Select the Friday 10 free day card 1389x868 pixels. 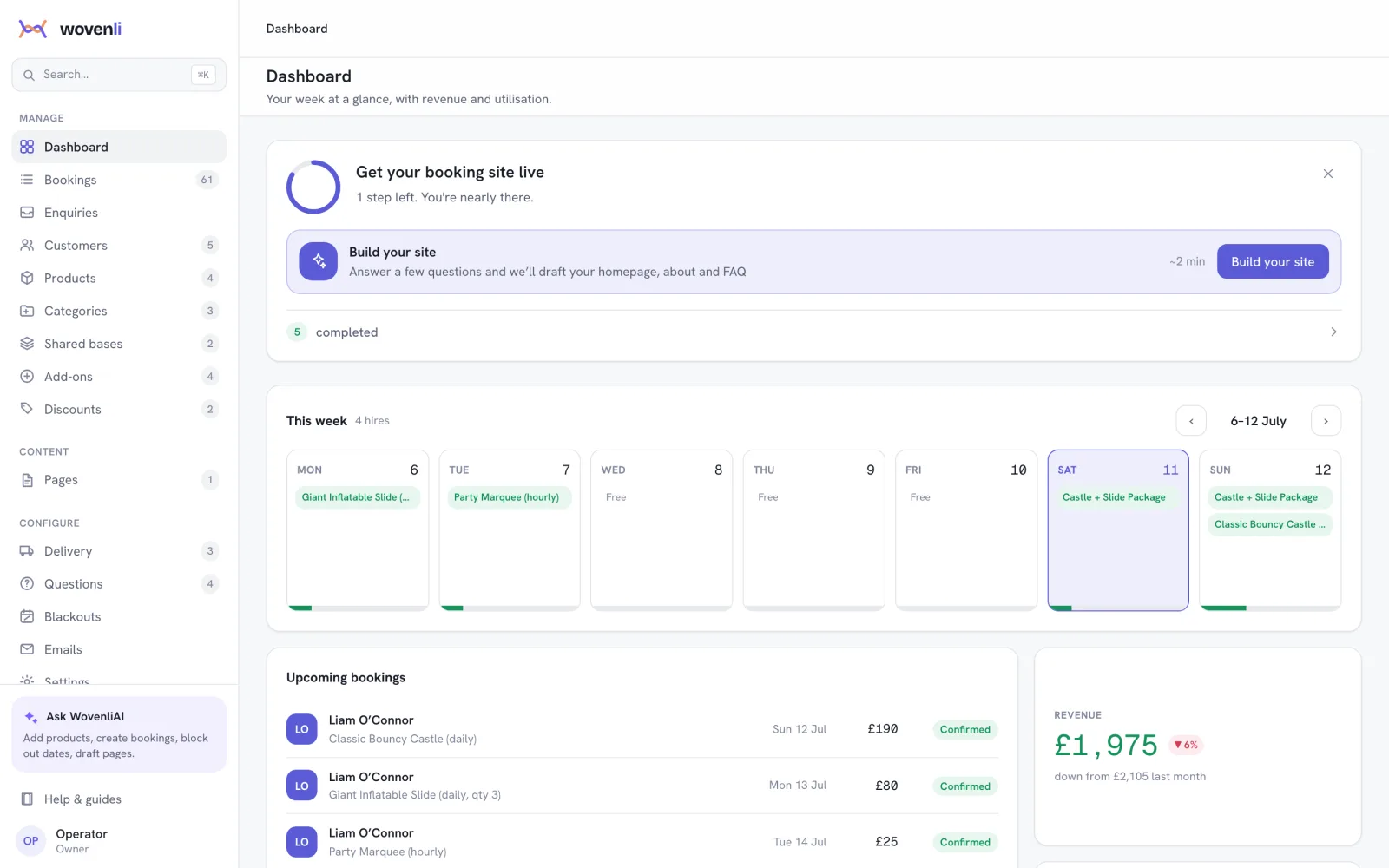click(966, 529)
